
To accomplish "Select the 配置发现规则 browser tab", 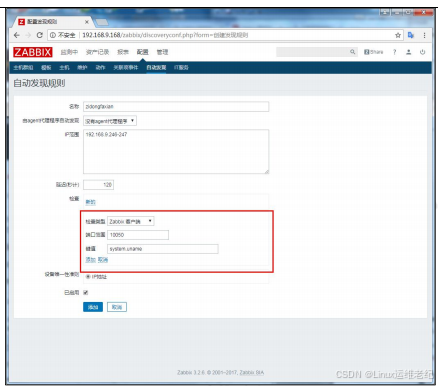I will click(53, 22).
